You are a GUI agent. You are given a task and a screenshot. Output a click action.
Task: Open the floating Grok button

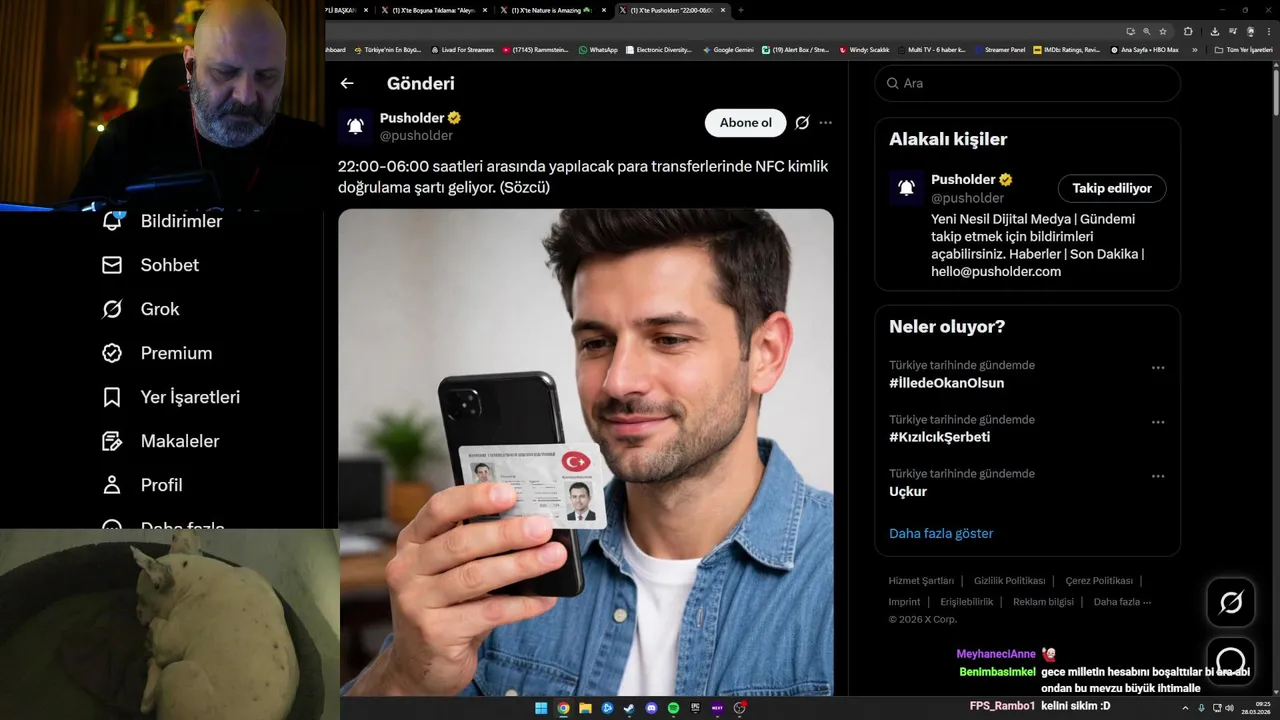[1231, 602]
